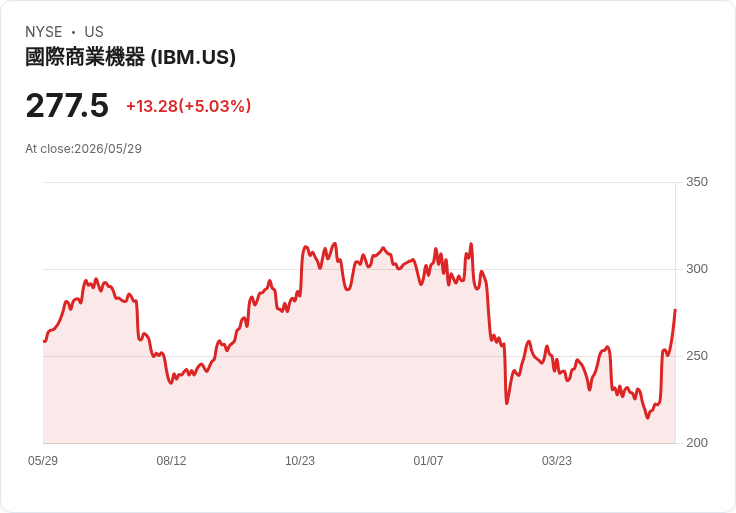
Task: Click the 03/23 x-axis date label
Action: click(x=557, y=460)
